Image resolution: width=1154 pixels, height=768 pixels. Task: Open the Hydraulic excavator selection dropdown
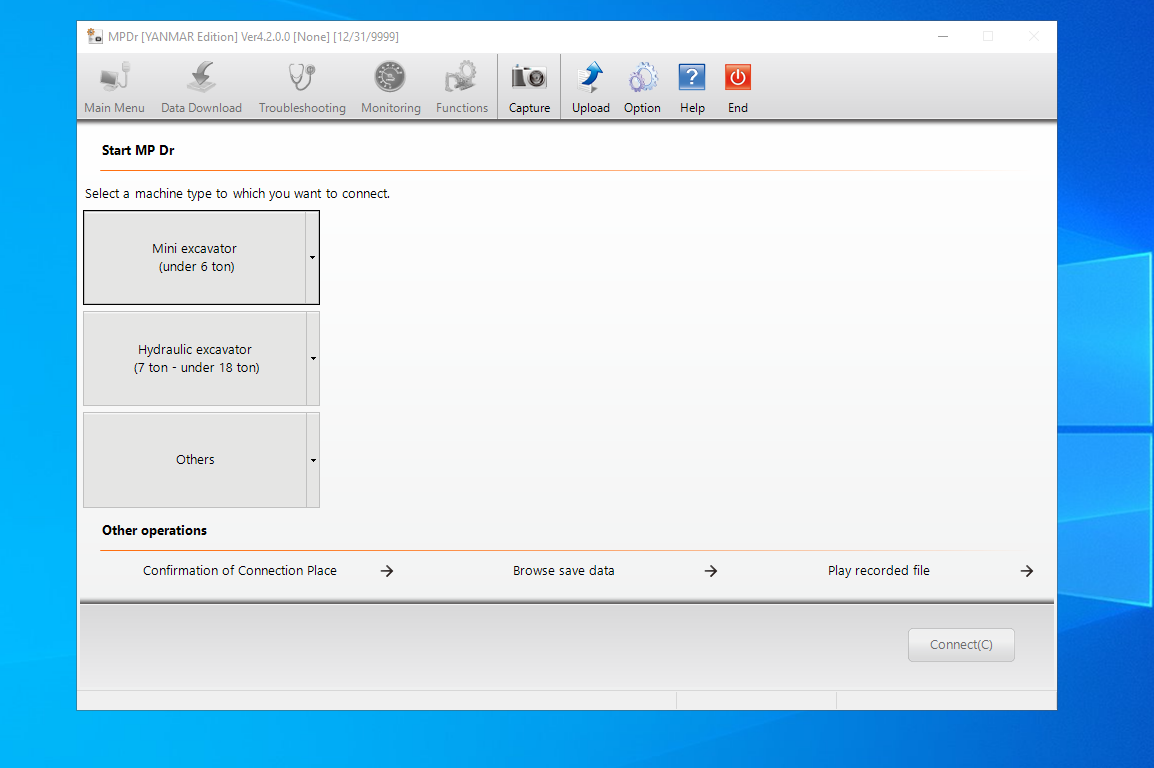313,358
